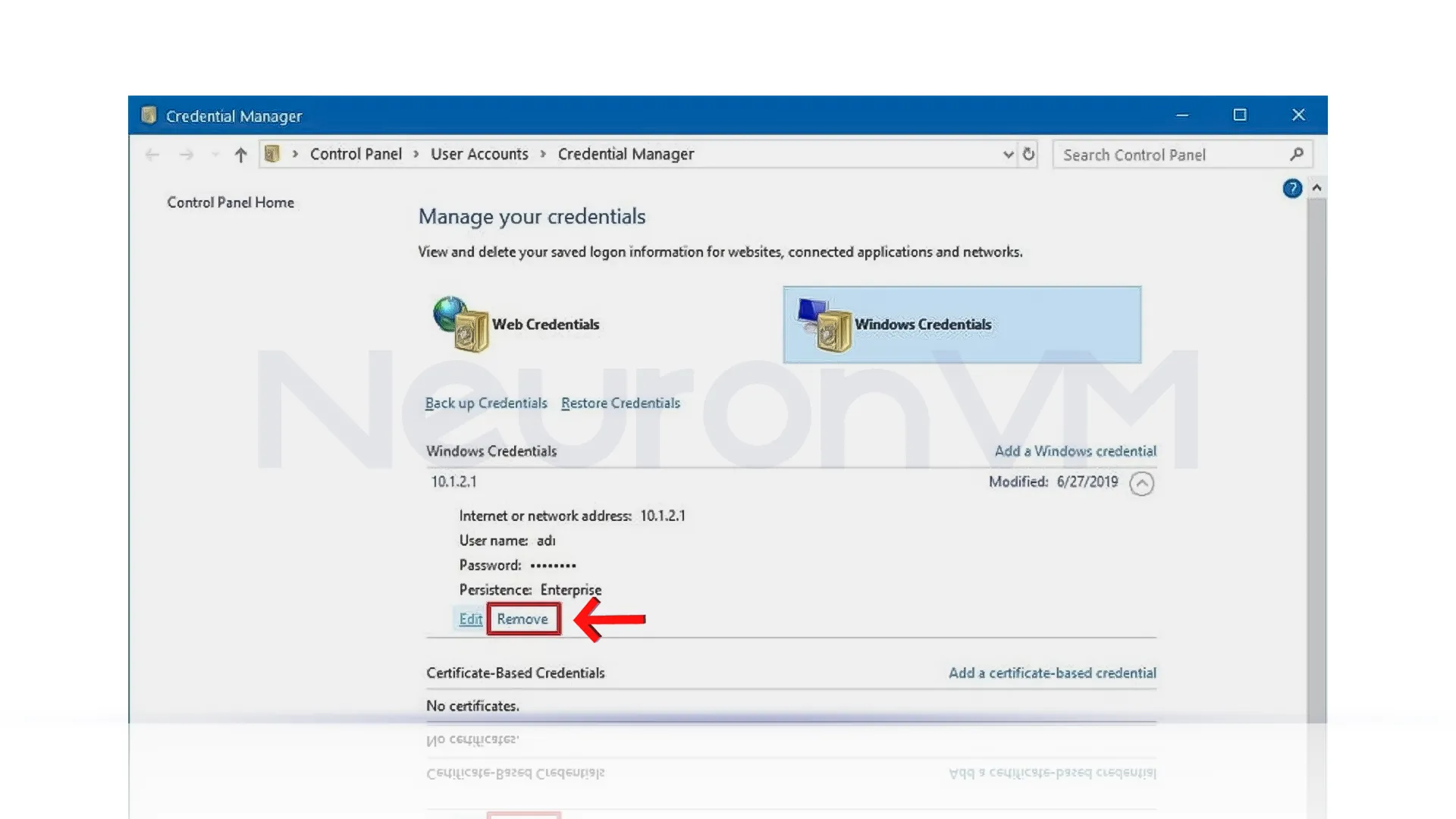
Task: Remove the 10.1.2.1 credential
Action: (x=522, y=619)
